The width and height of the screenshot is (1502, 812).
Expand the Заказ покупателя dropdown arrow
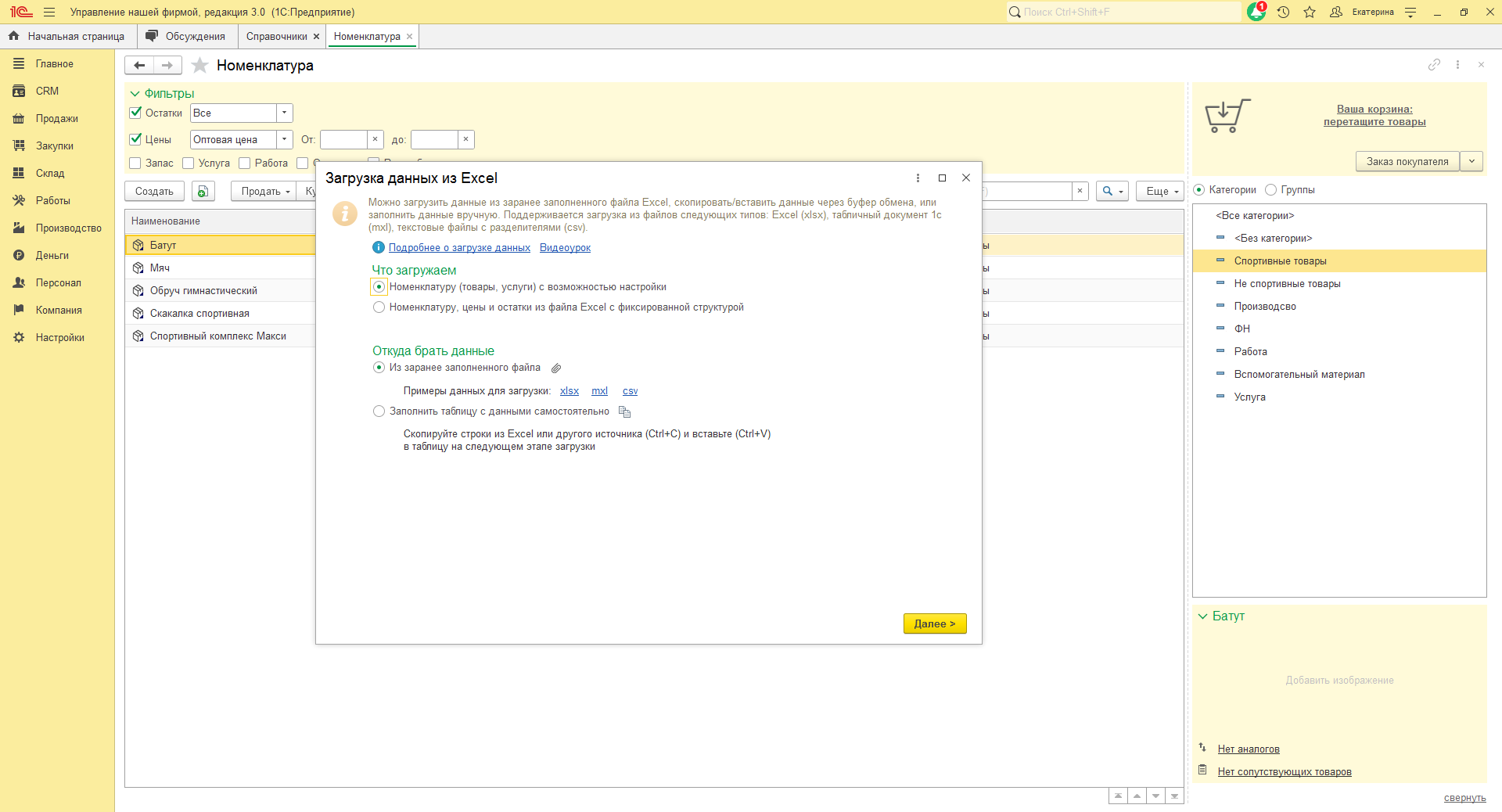pyautogui.click(x=1471, y=161)
